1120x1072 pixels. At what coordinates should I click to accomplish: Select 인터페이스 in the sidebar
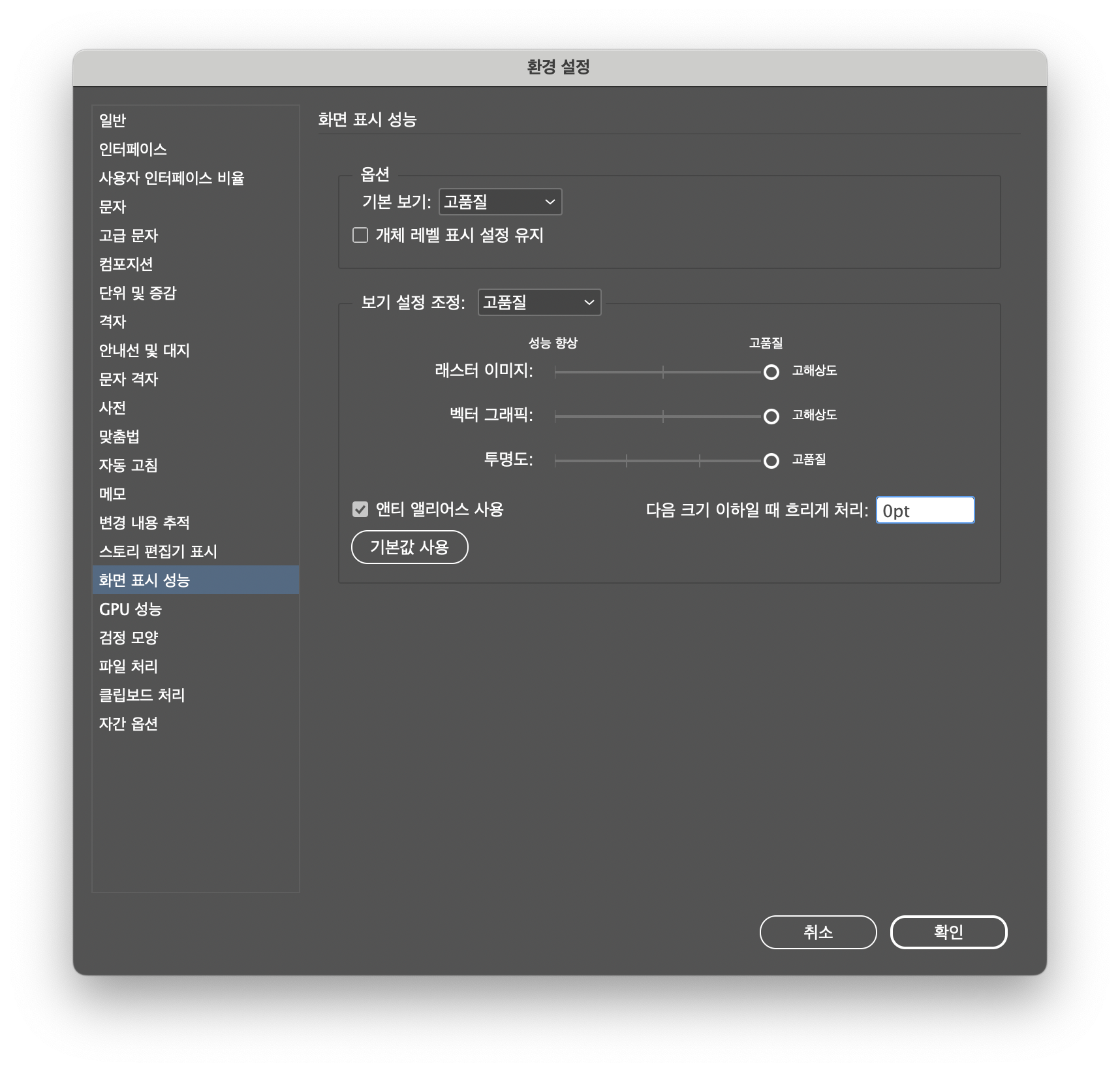[195, 149]
